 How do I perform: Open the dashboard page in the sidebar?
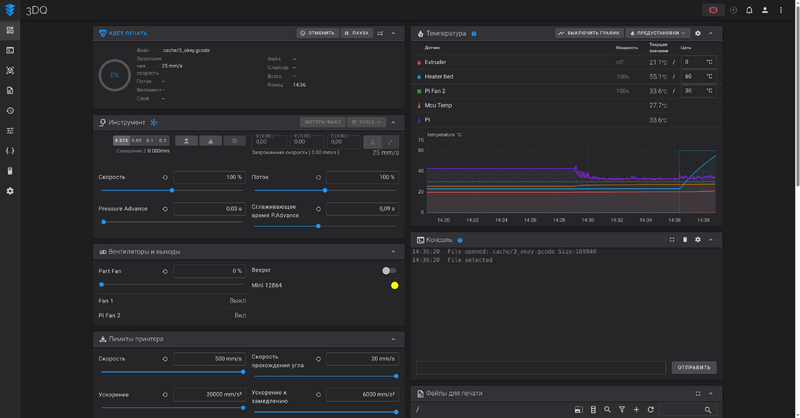point(10,30)
